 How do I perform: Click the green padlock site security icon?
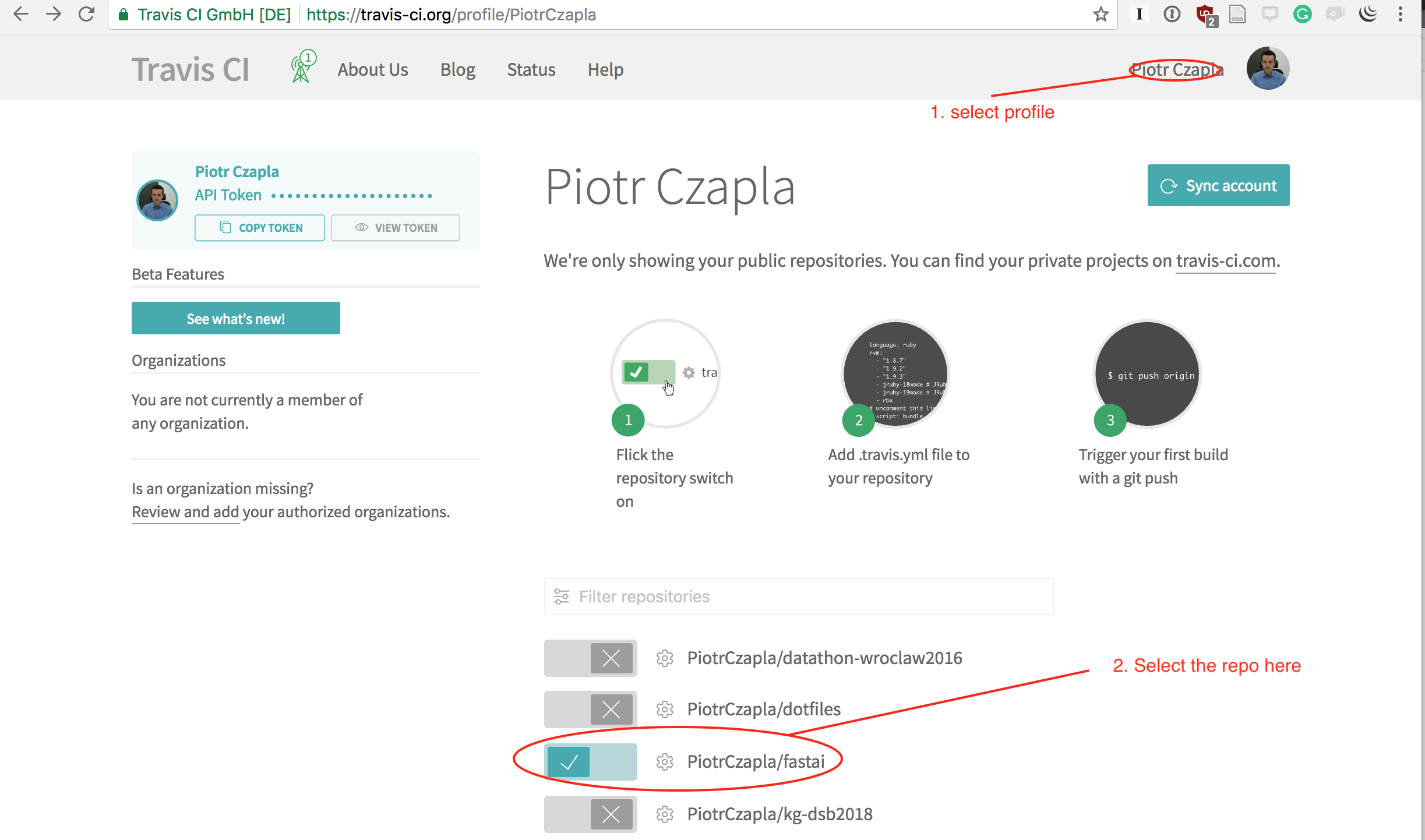tap(124, 15)
